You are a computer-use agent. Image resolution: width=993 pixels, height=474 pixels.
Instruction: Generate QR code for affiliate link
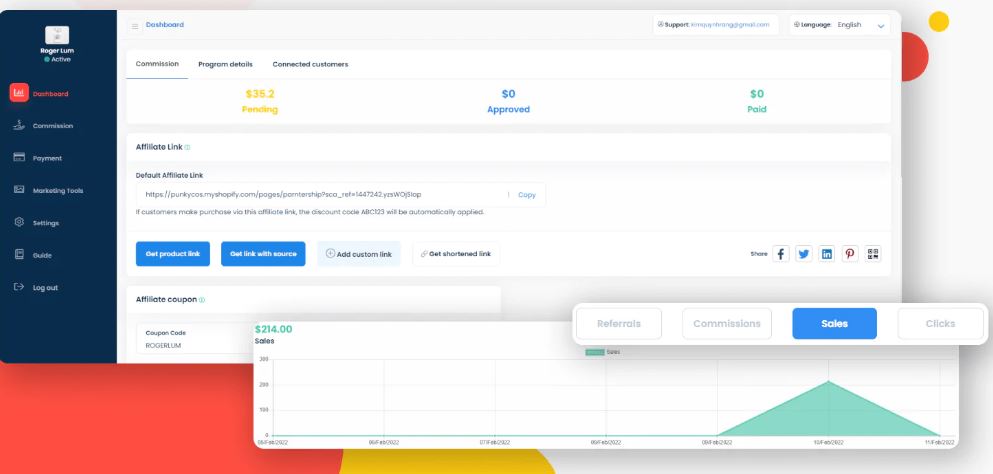pos(873,254)
